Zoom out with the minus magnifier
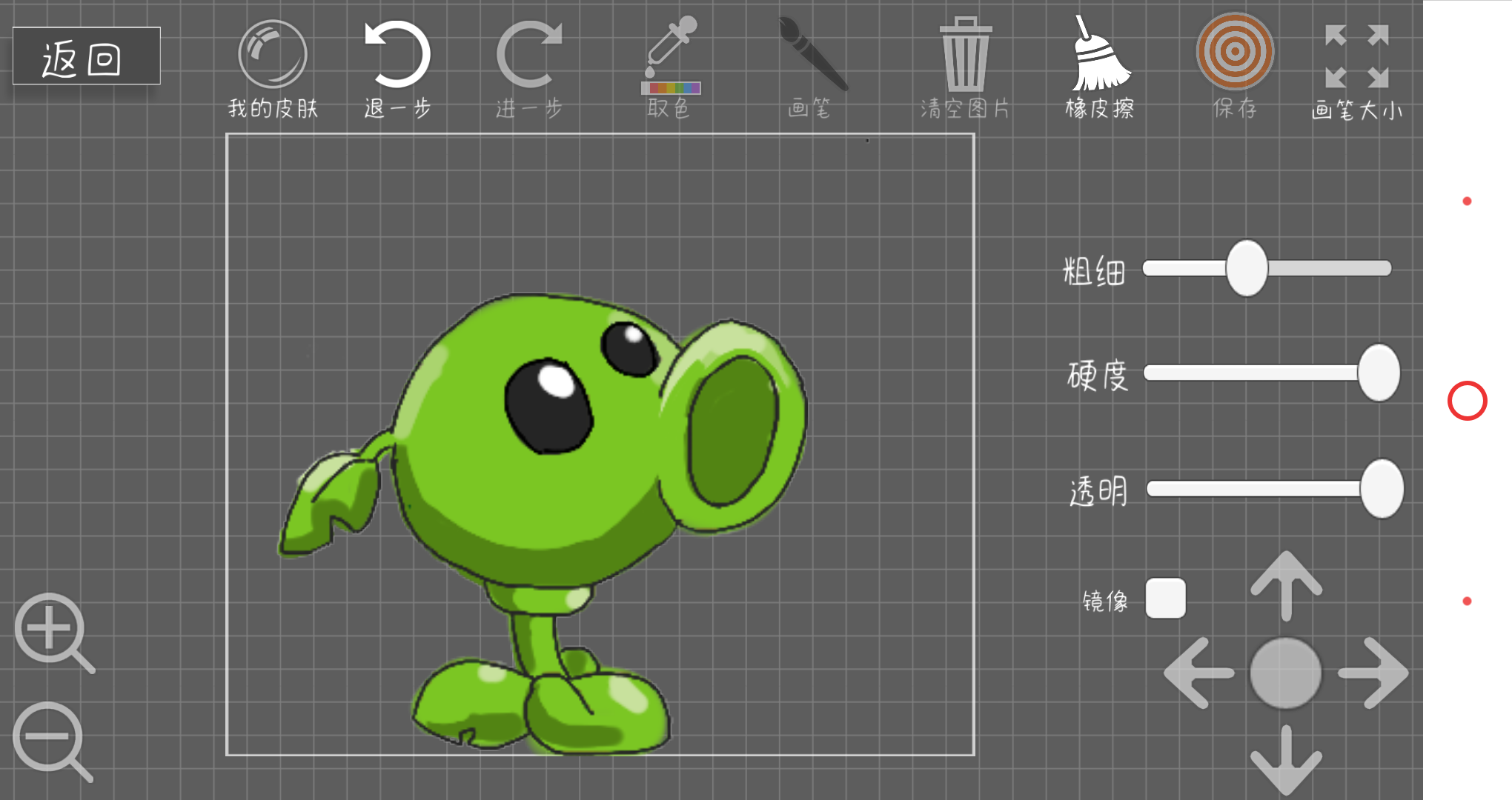 point(53,741)
